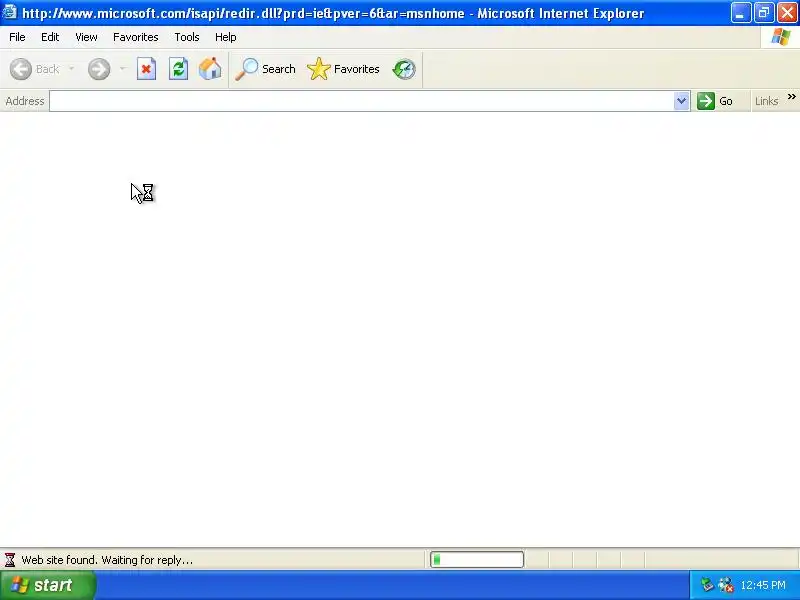Click the green Go button
The image size is (800, 600).
click(716, 101)
